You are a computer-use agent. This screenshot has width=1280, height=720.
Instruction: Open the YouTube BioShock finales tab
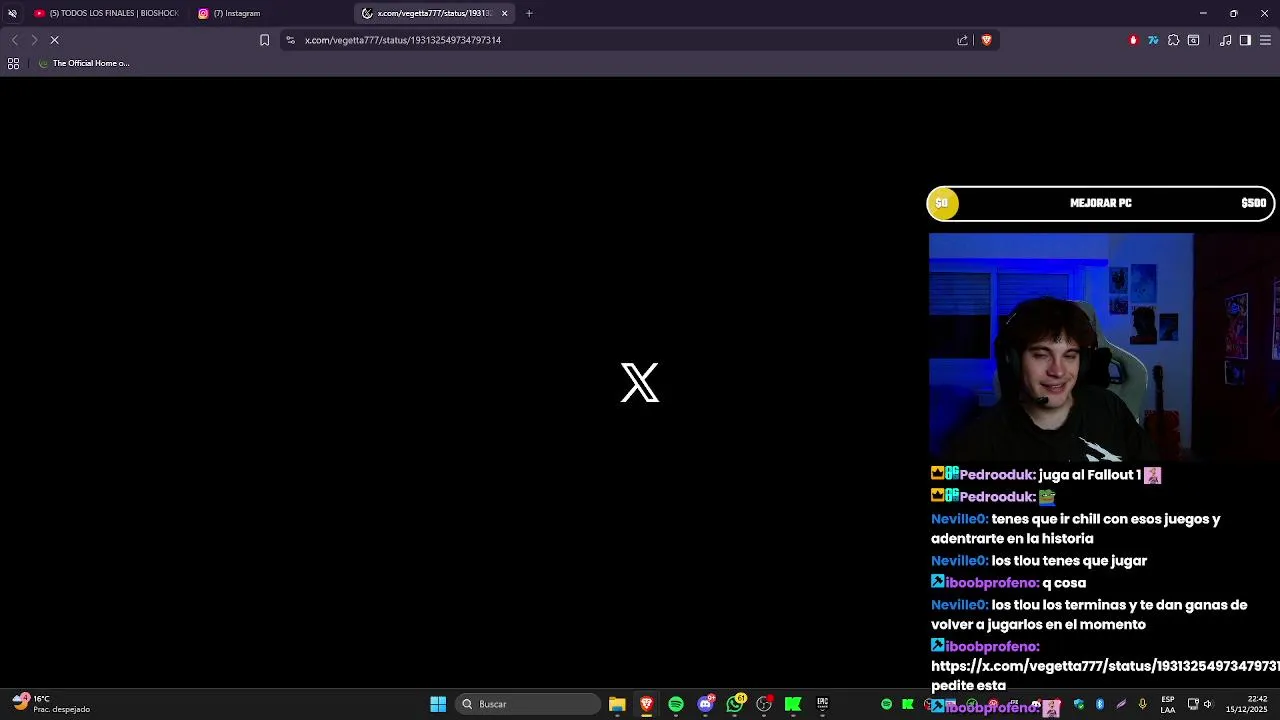click(105, 13)
